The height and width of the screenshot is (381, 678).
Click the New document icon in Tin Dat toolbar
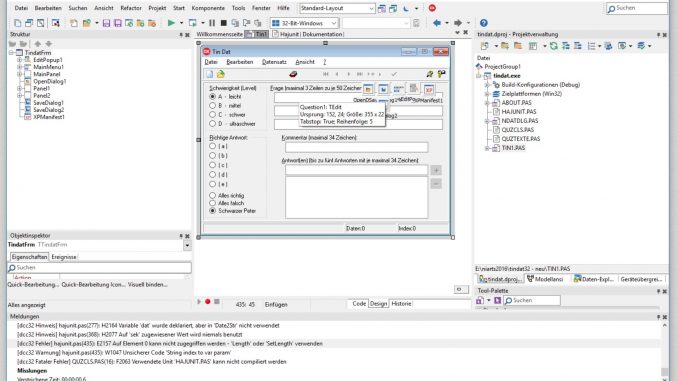pyautogui.click(x=209, y=74)
